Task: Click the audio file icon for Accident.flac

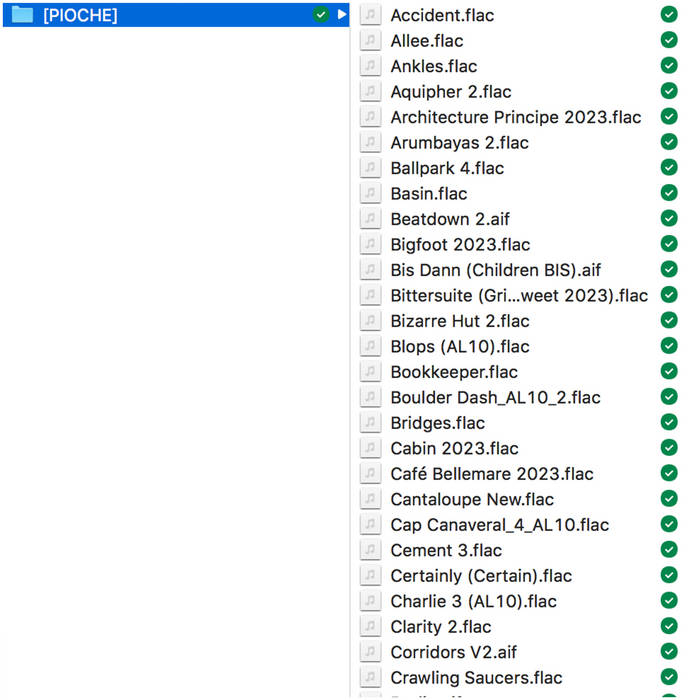Action: pos(371,15)
